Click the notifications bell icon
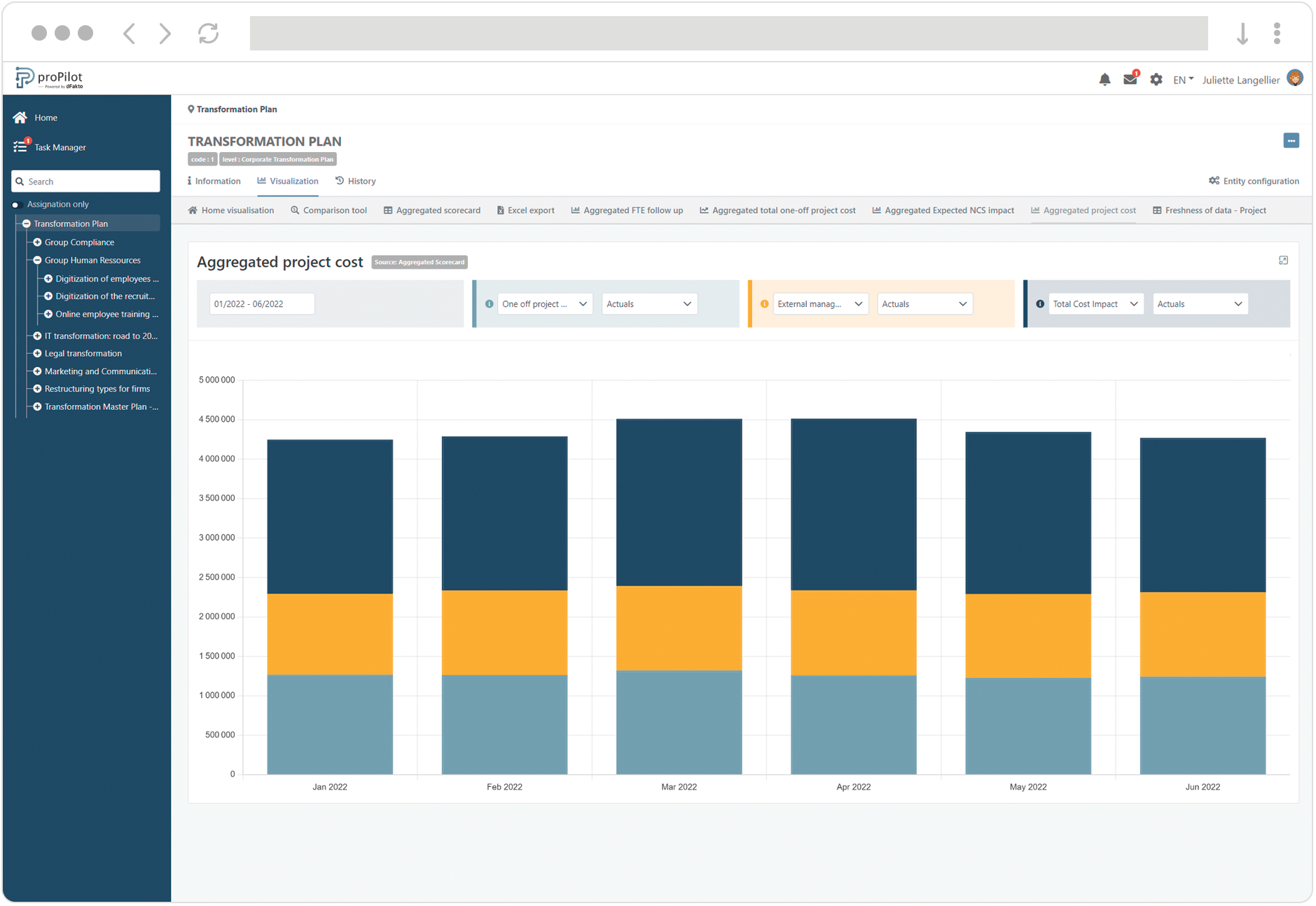1316x906 pixels. 1104,80
